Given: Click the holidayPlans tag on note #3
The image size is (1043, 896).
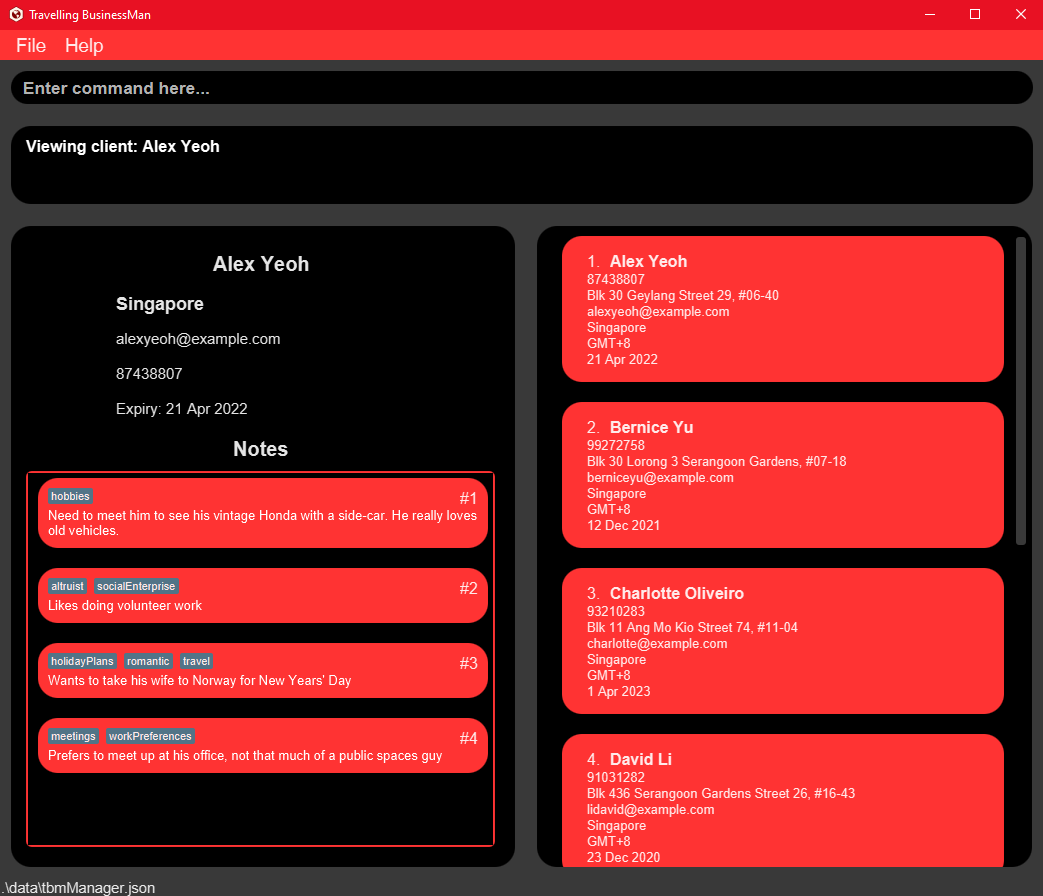Looking at the screenshot, I should coord(82,661).
